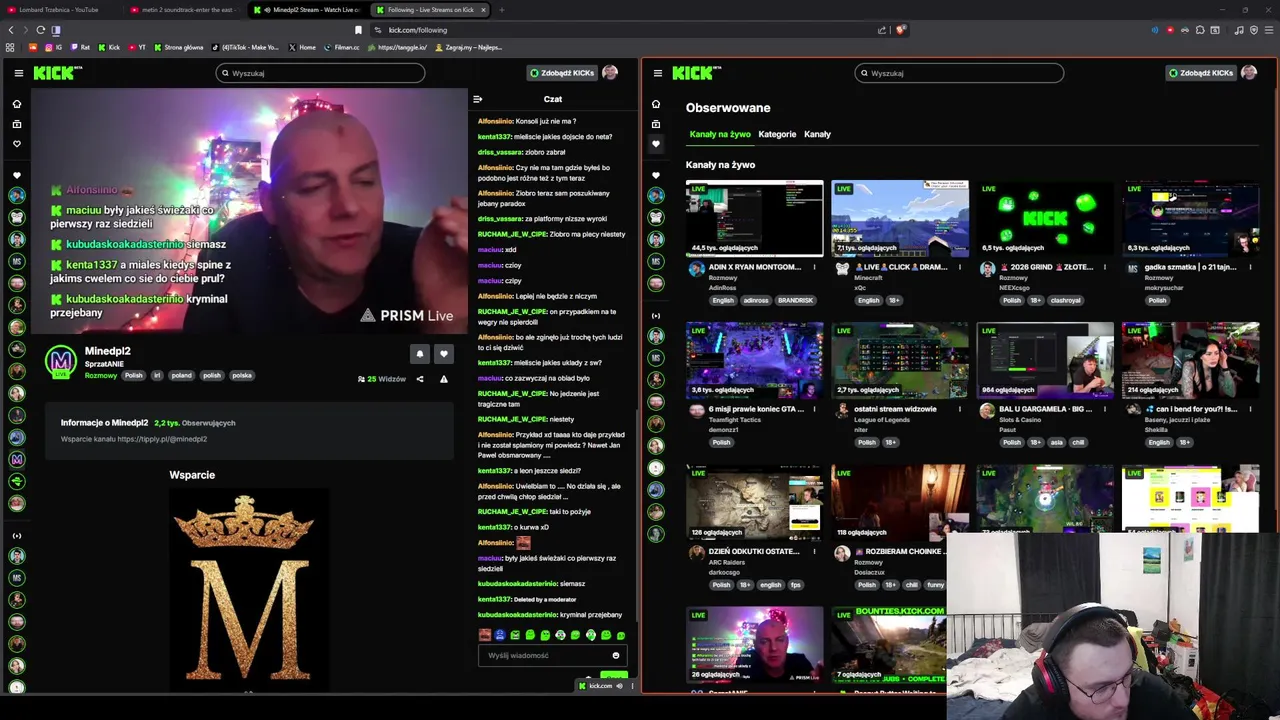Open Filman.cc bookmark
This screenshot has height=720, width=1280.
click(342, 47)
